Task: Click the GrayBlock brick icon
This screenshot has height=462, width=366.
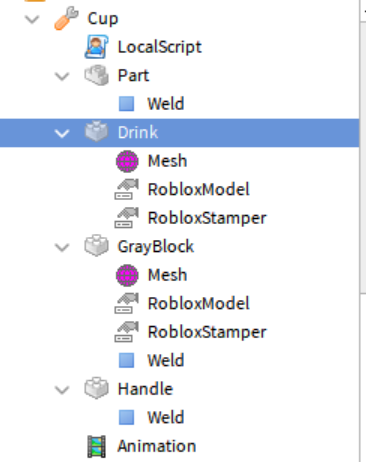Action: pyautogui.click(x=96, y=246)
